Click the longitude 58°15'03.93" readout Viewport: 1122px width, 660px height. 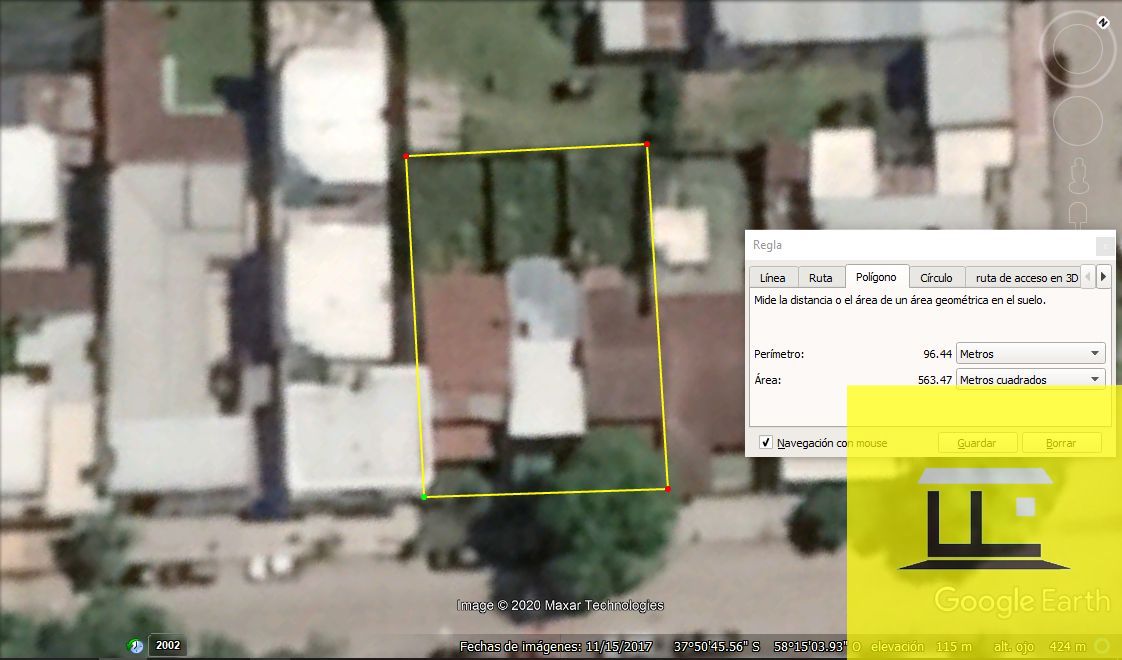(x=810, y=646)
